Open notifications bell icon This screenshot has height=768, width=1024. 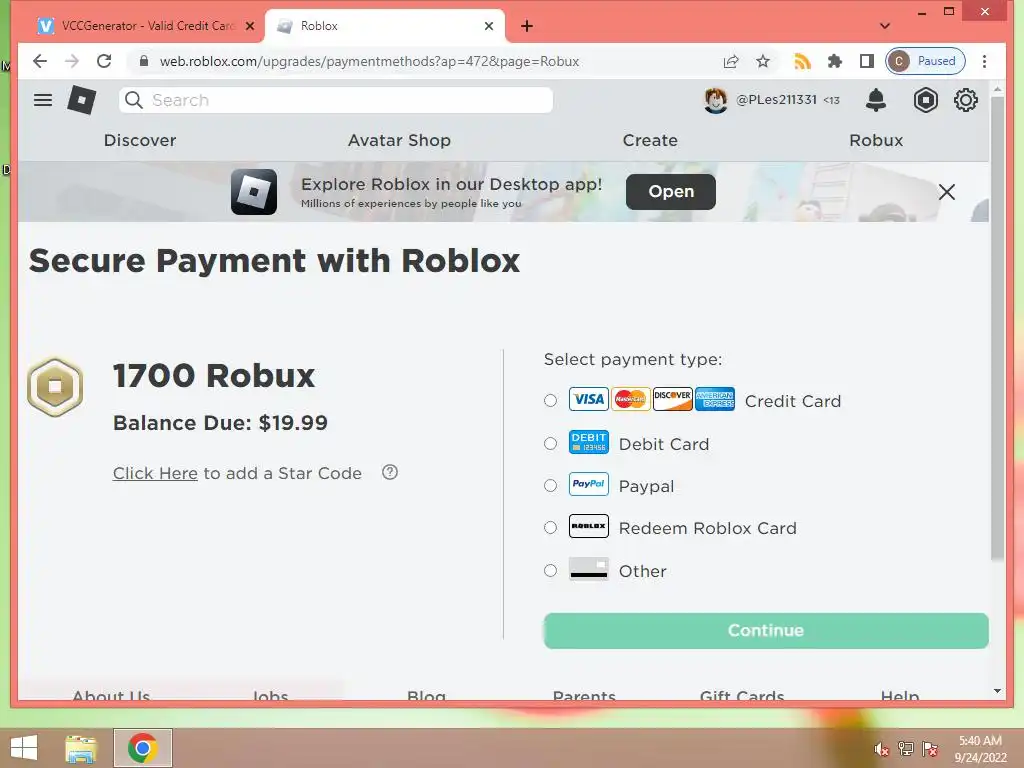click(x=876, y=100)
